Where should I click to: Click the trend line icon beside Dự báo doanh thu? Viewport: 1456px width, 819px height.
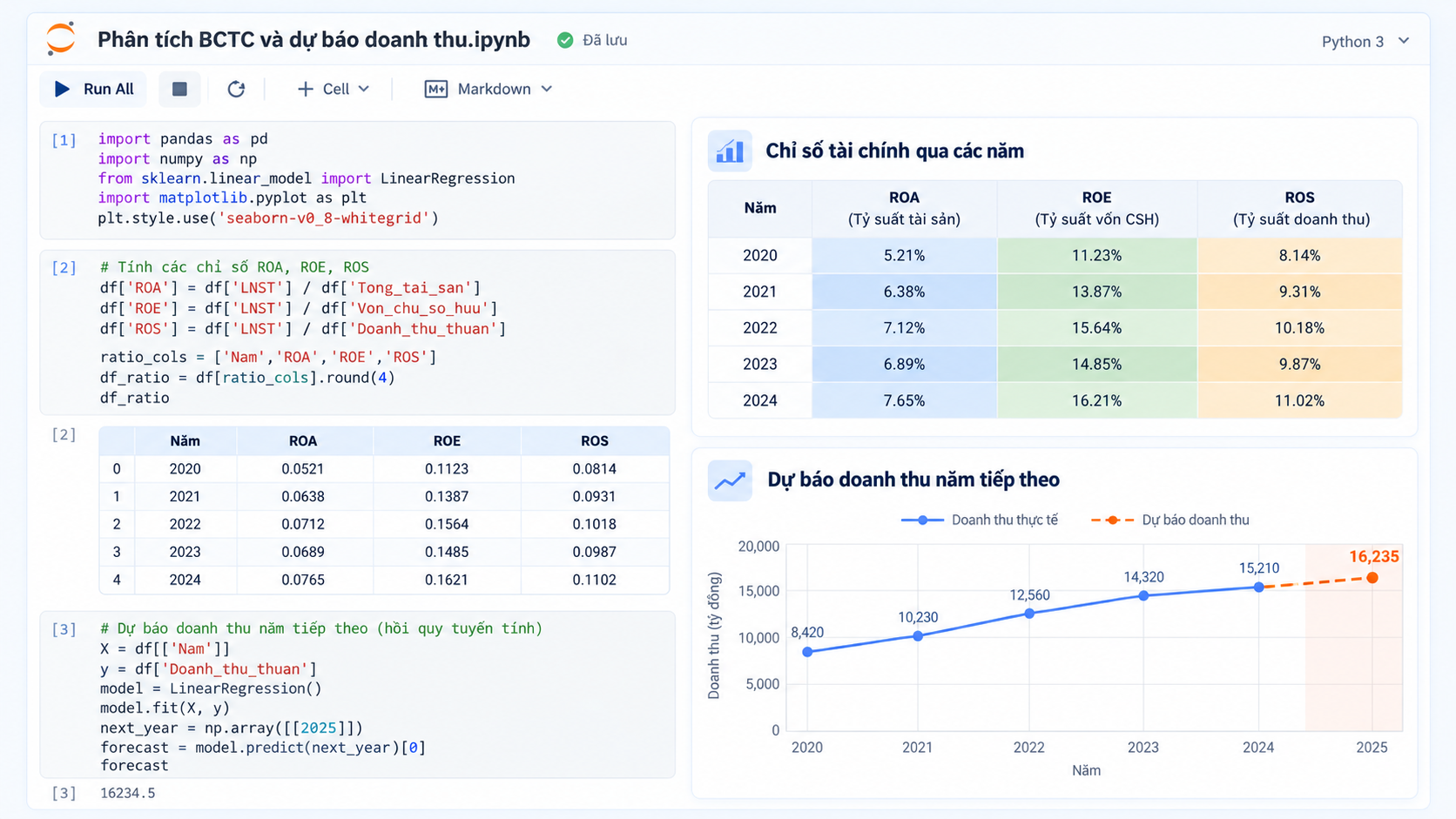point(730,480)
